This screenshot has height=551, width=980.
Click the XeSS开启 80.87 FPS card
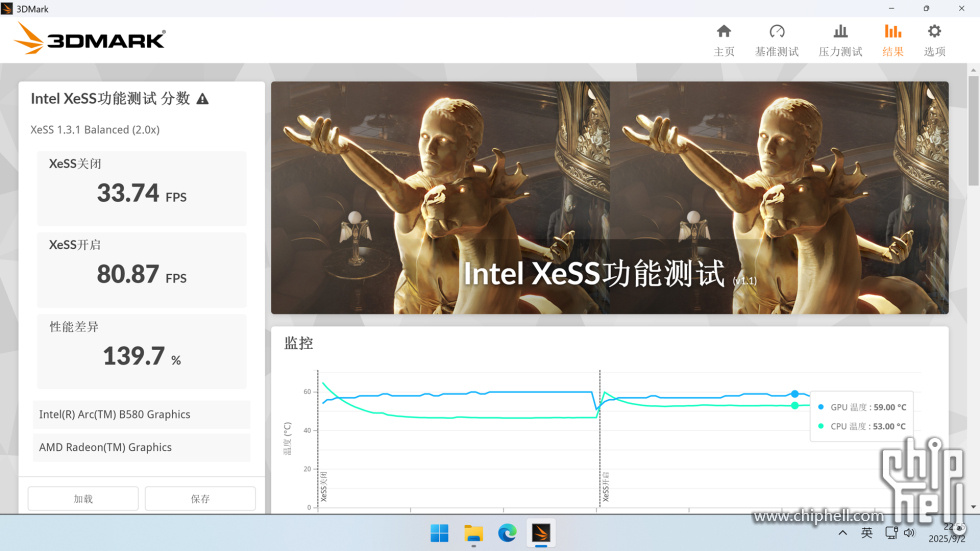tap(141, 269)
